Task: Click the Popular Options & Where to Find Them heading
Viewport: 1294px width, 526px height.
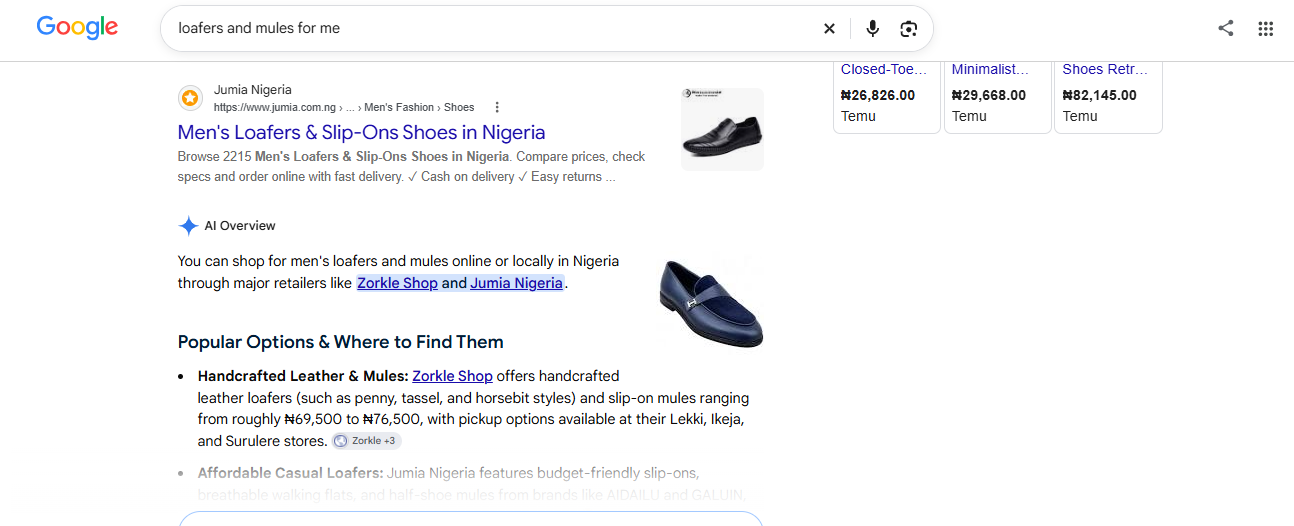Action: pos(340,342)
